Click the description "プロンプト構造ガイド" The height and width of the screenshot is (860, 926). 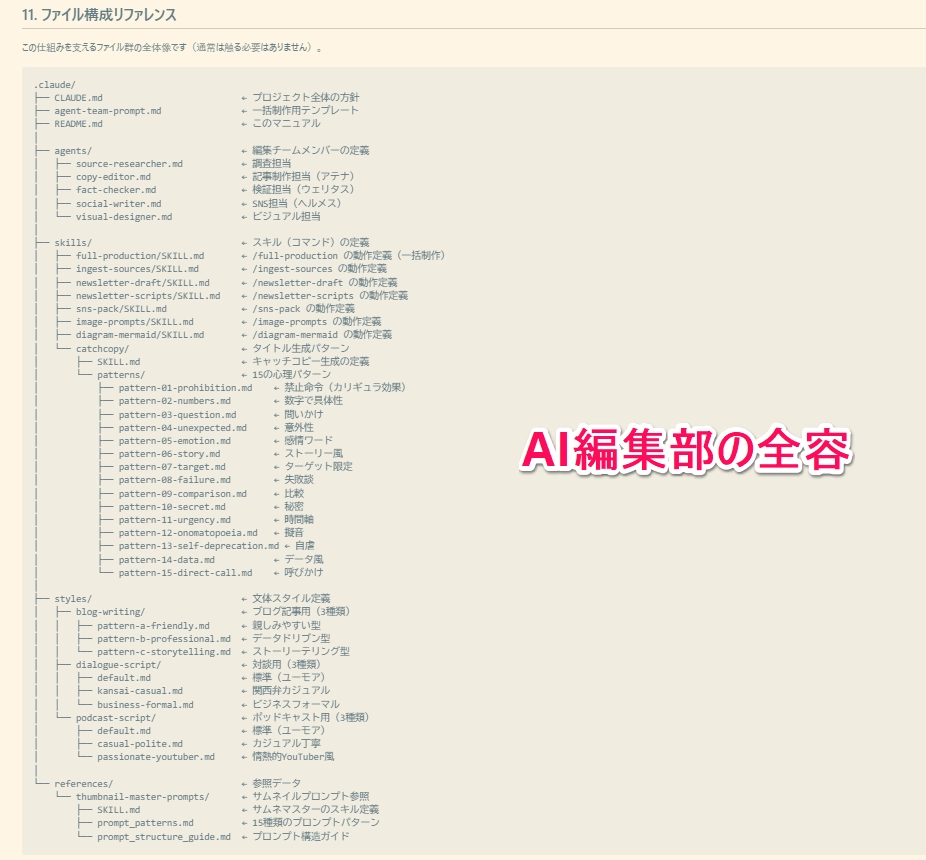301,836
